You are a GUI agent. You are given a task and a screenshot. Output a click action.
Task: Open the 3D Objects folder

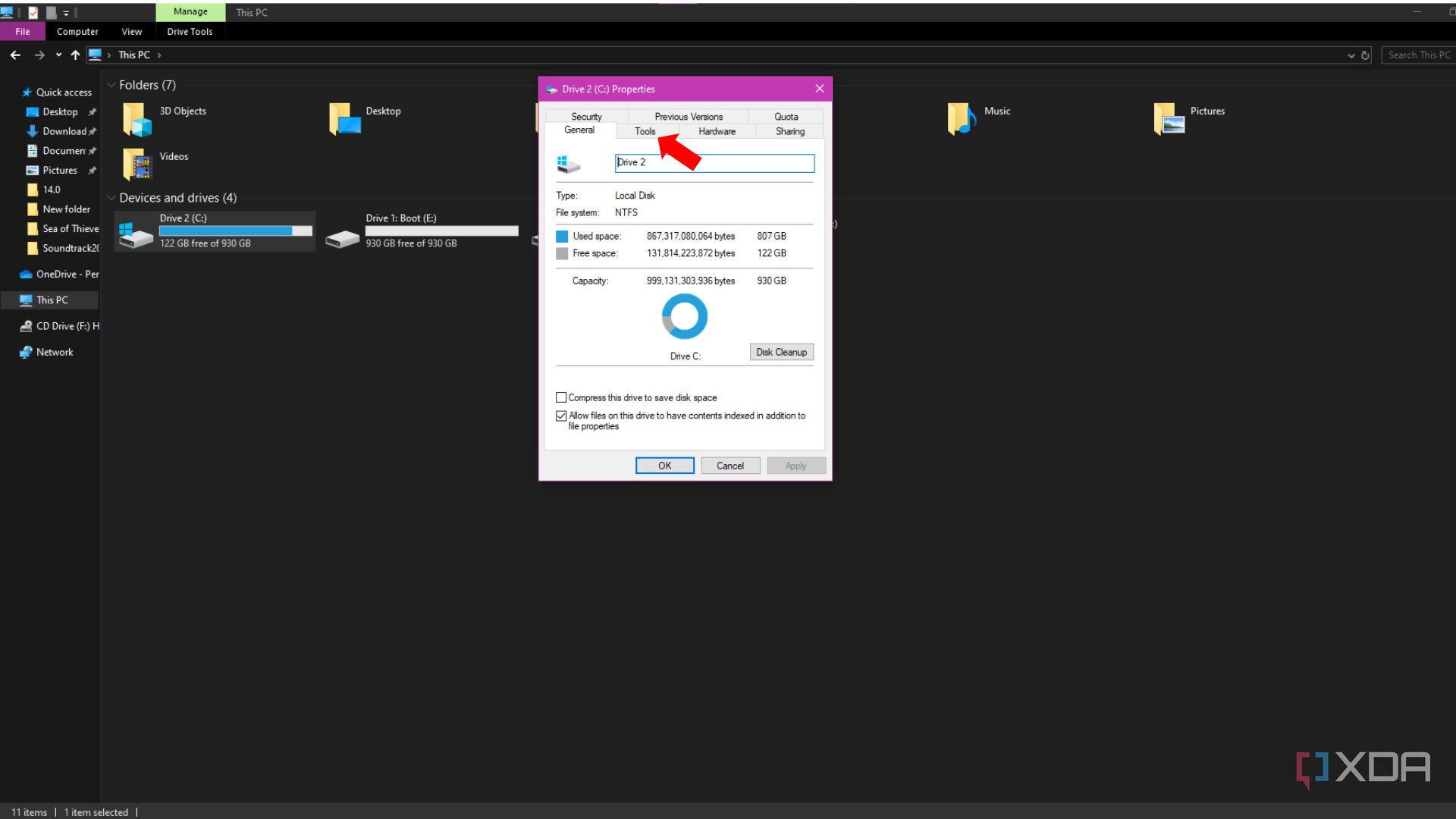(x=136, y=118)
